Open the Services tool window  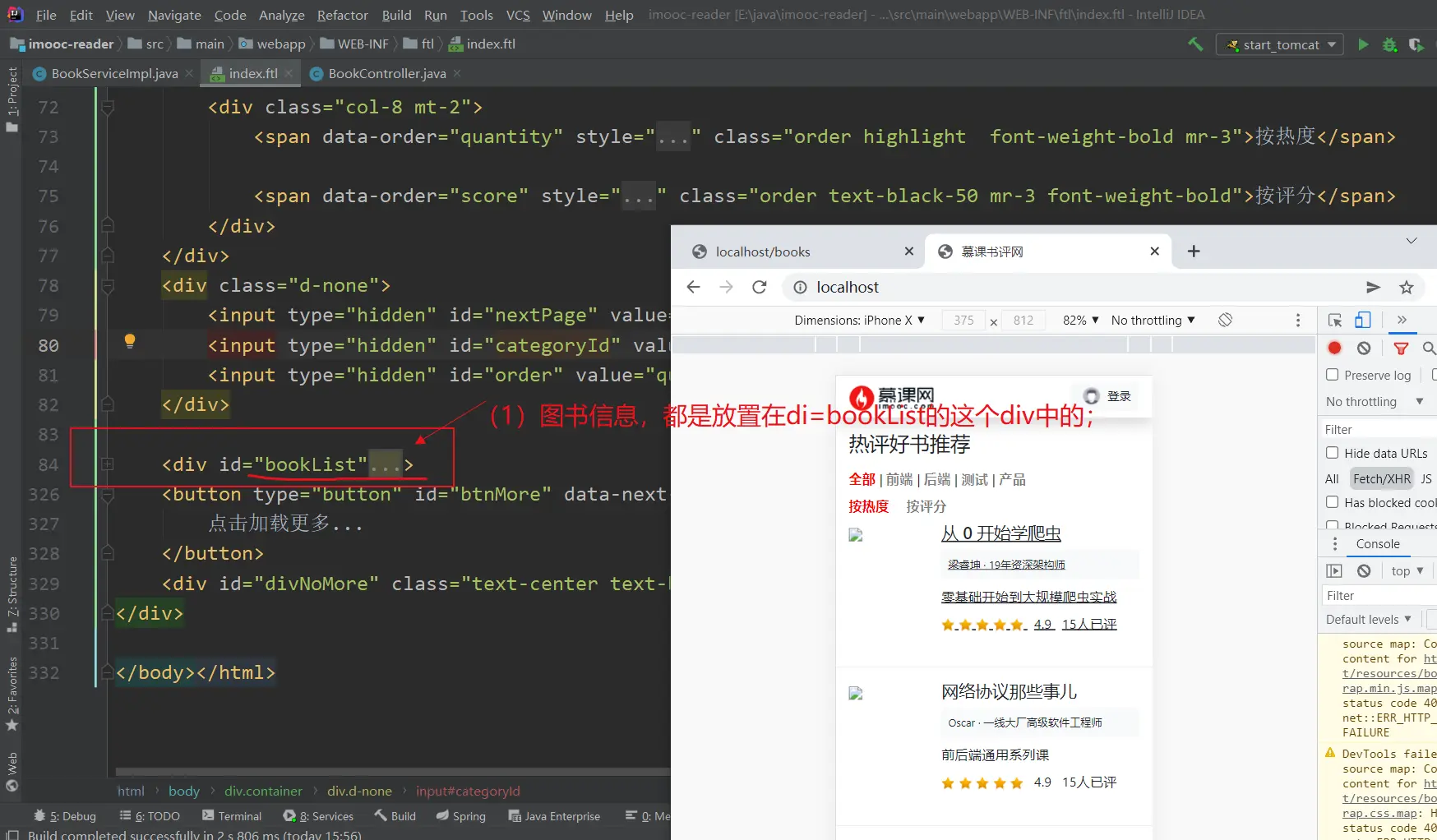(x=318, y=816)
